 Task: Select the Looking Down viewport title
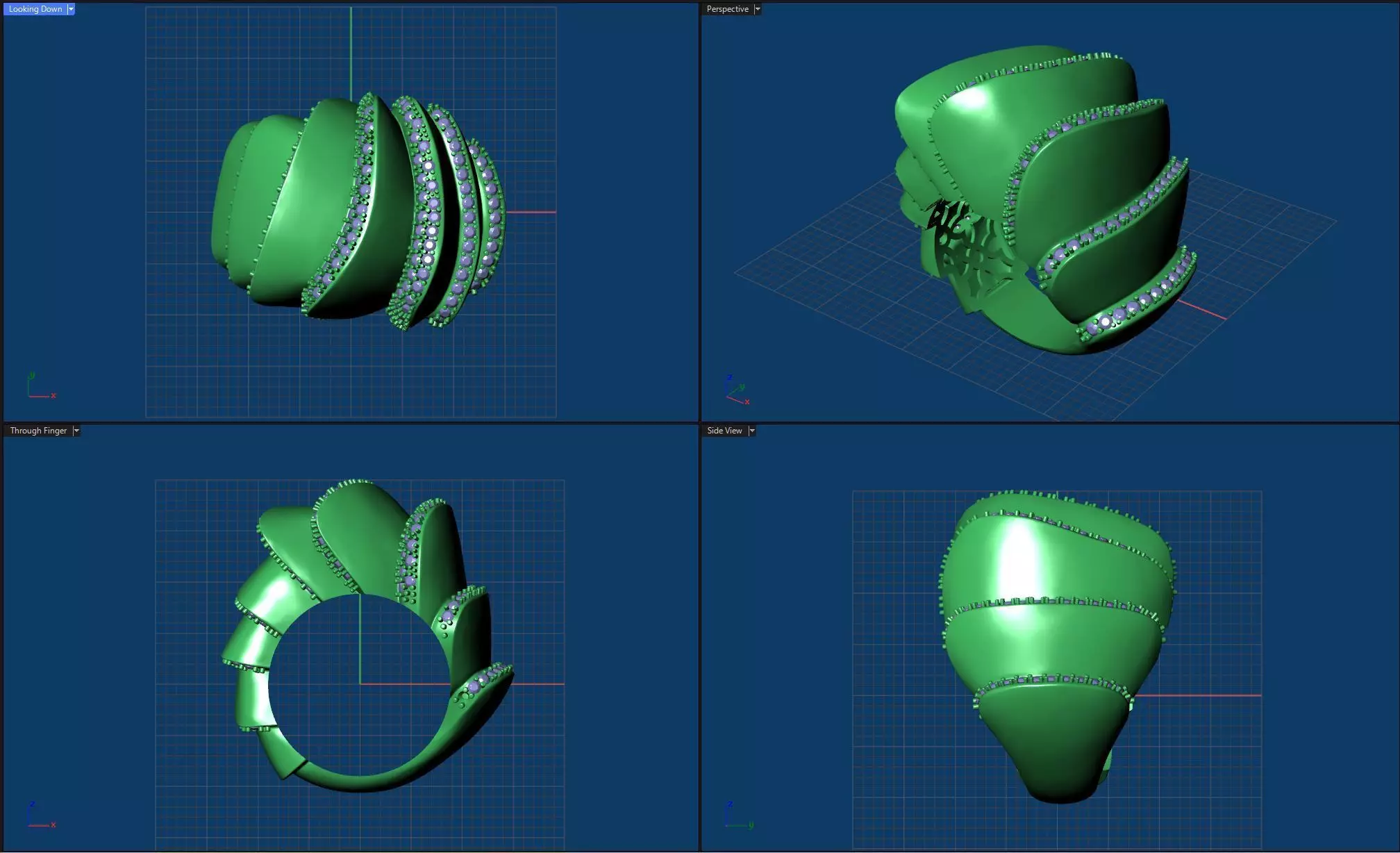coord(35,9)
